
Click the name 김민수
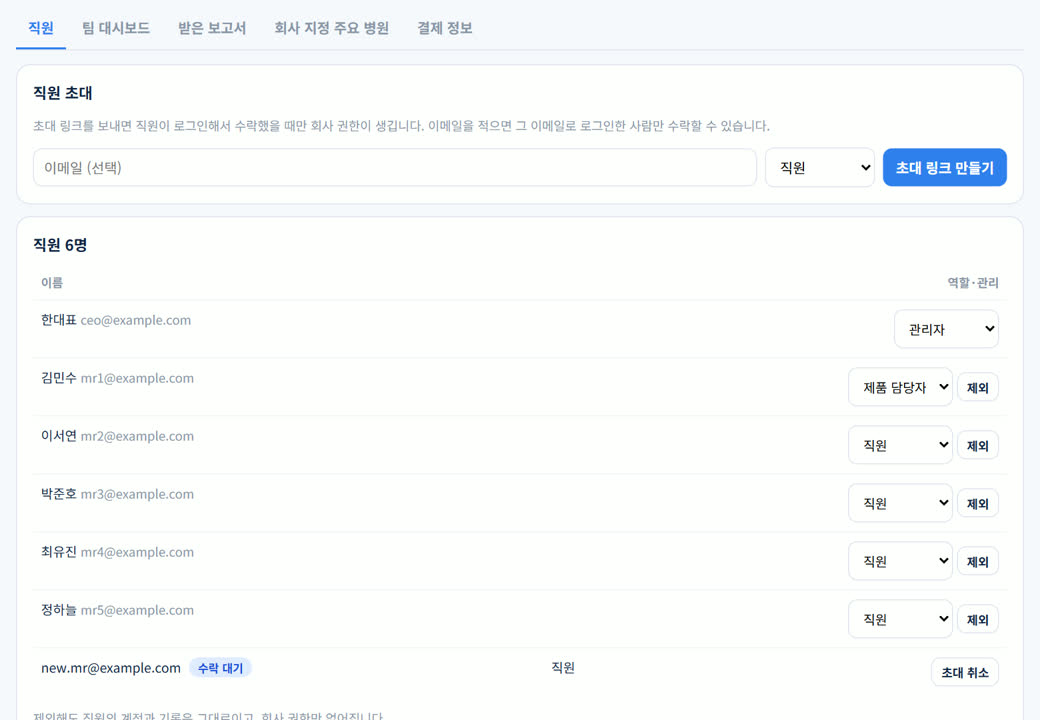pos(58,378)
